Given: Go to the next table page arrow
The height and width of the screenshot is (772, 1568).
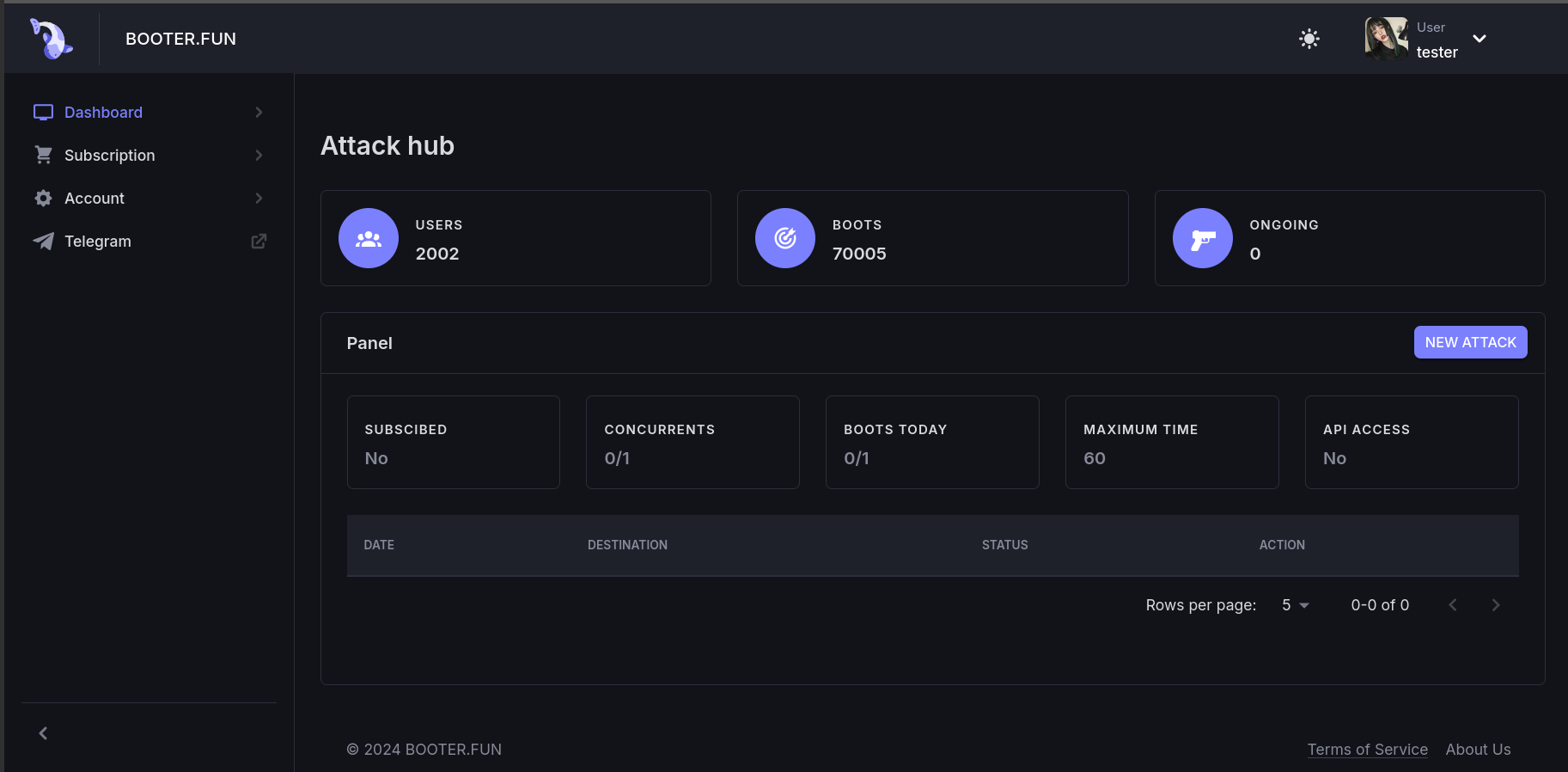Looking at the screenshot, I should click(x=1496, y=605).
